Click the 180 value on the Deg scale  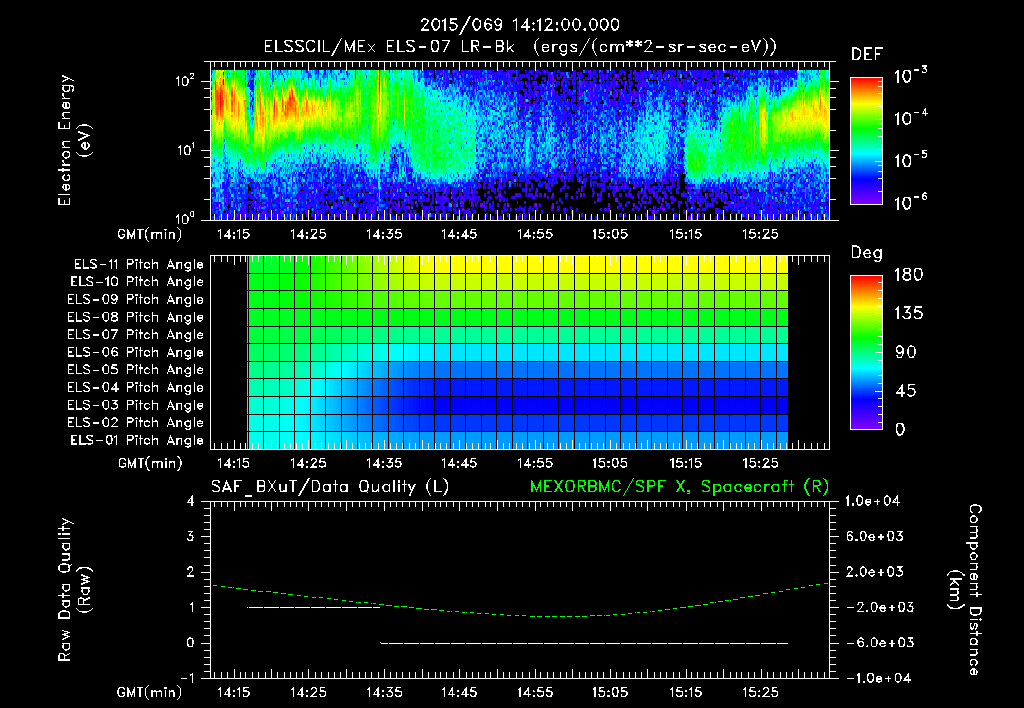(908, 274)
